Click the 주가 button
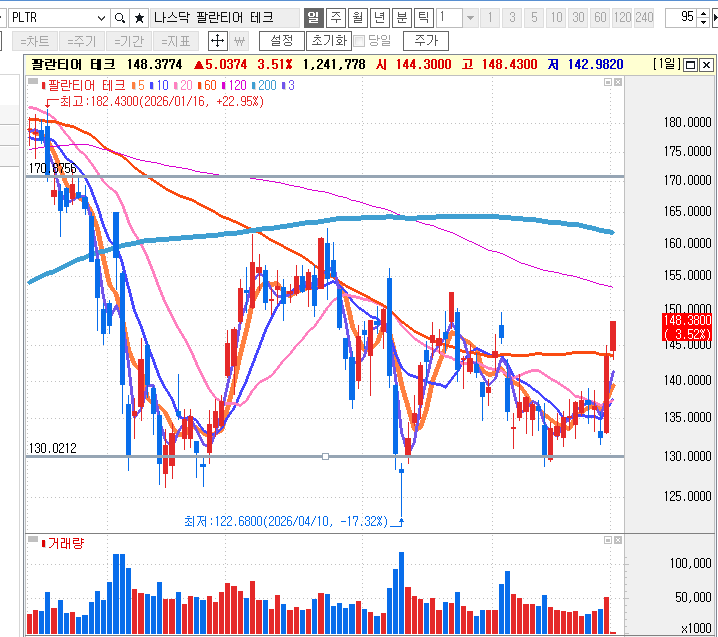Viewport: 718px width, 637px height. (x=426, y=41)
